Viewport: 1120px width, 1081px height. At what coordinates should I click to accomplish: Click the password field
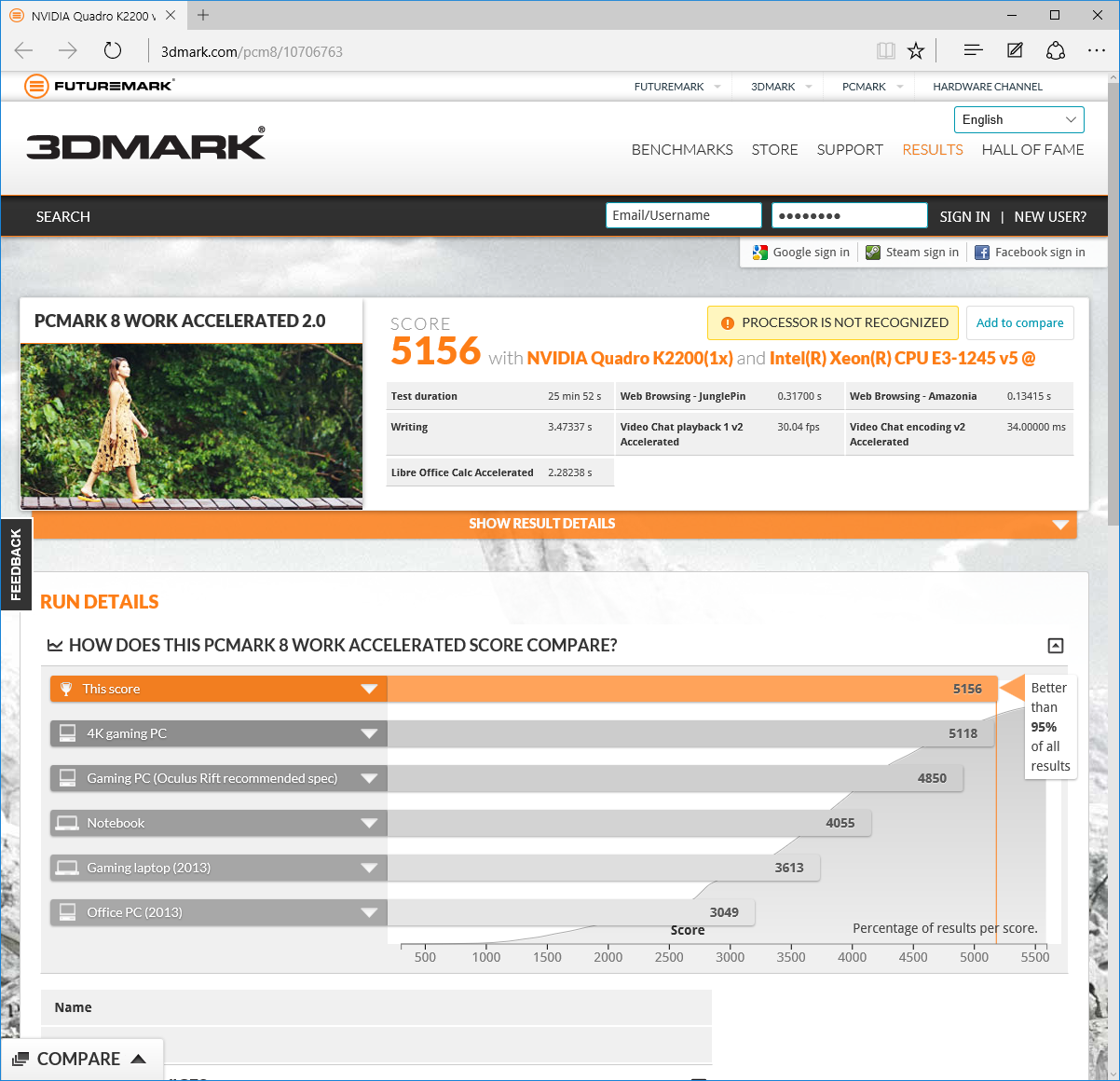(849, 215)
